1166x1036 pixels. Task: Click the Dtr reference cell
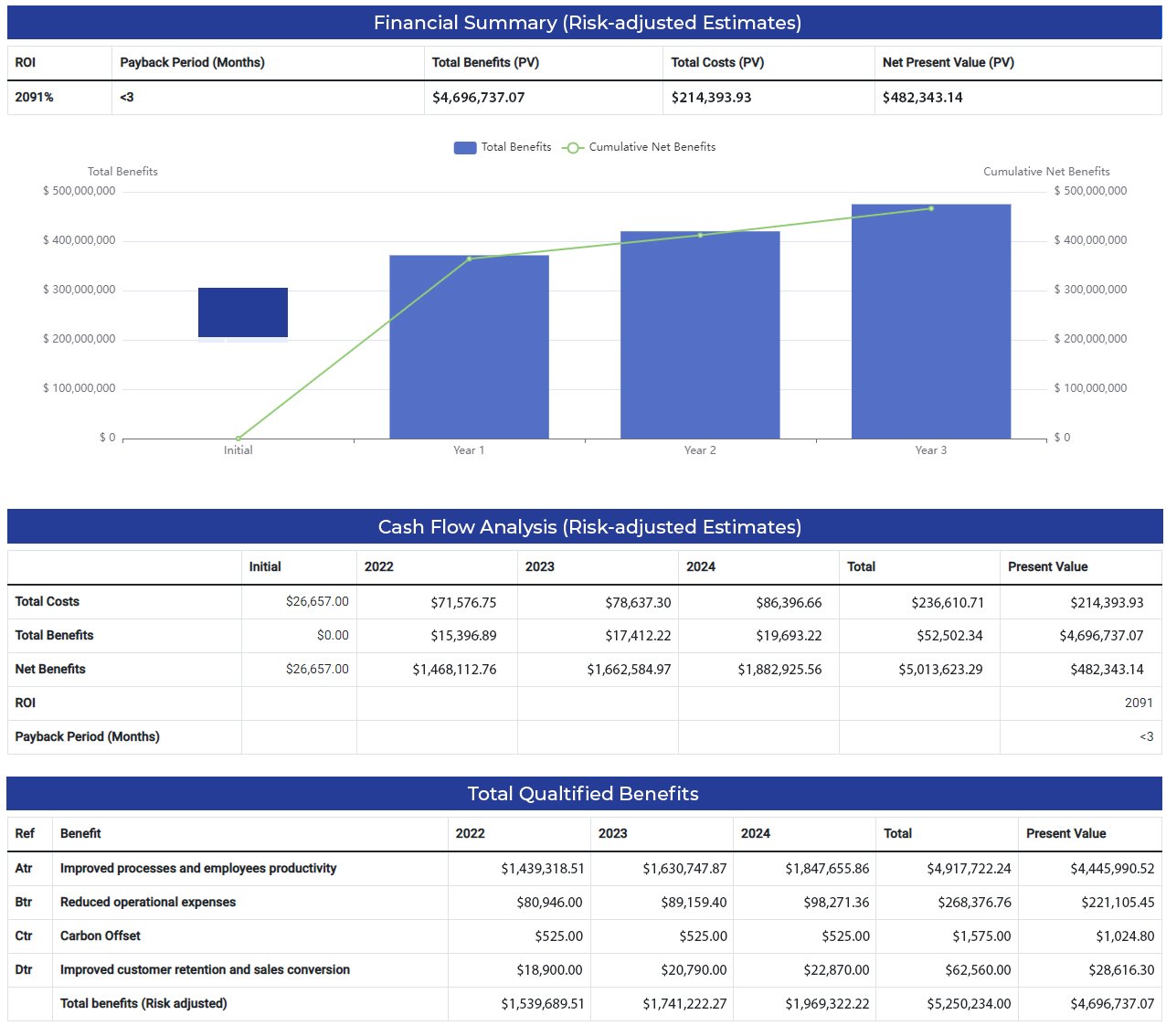coord(24,970)
